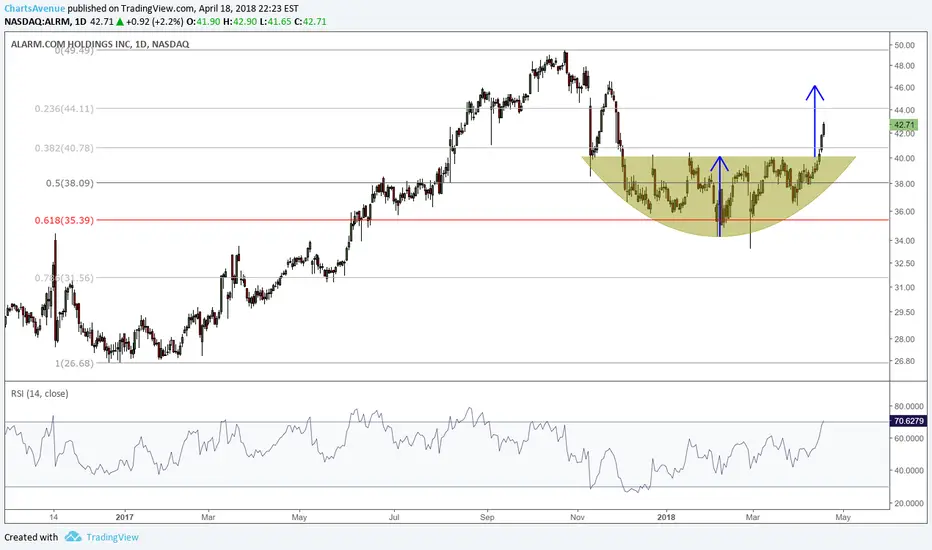Click the TradingView logo icon

[73, 537]
